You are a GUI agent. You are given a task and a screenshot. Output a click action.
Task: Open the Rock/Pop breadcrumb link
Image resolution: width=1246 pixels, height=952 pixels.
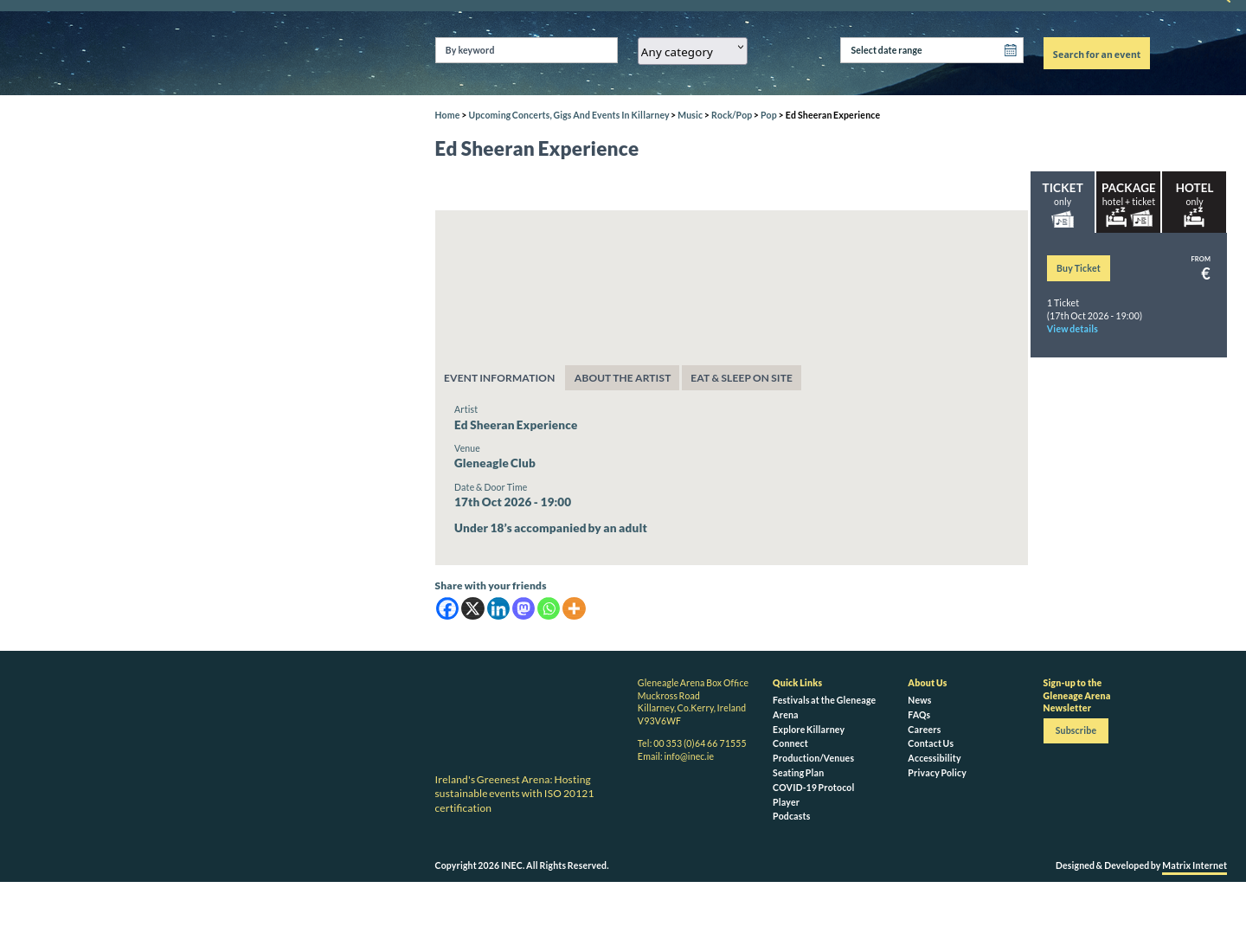tap(731, 115)
